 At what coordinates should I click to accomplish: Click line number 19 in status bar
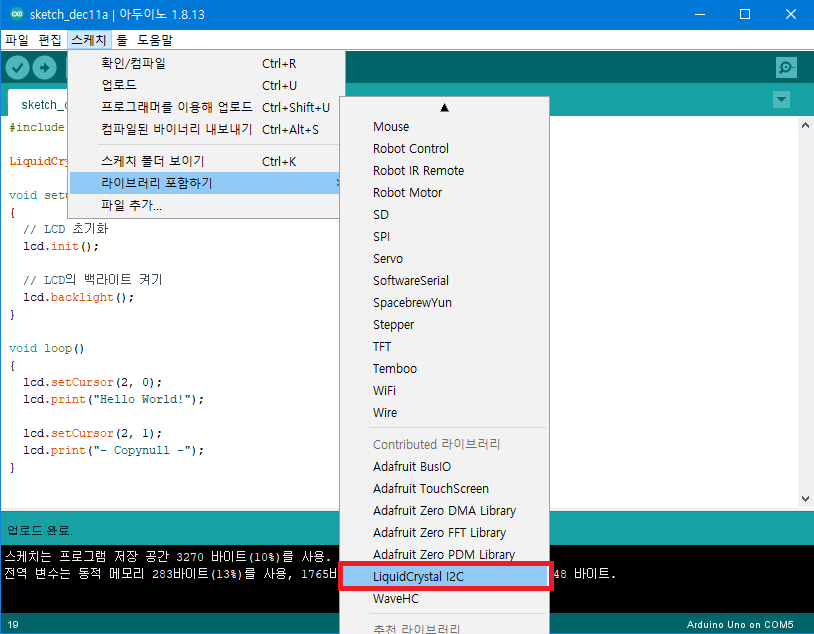13,624
